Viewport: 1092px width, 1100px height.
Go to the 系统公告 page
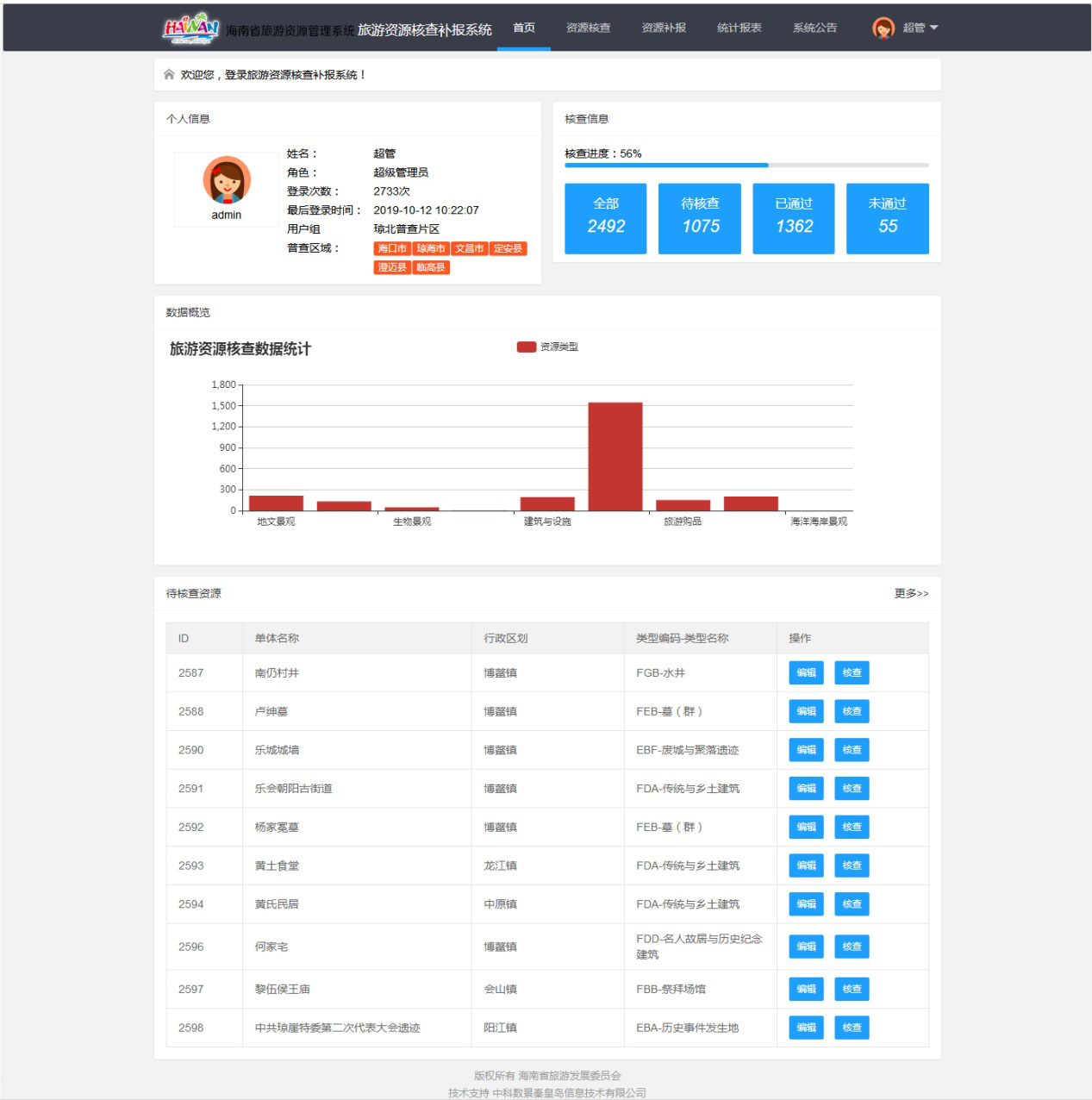coord(814,28)
